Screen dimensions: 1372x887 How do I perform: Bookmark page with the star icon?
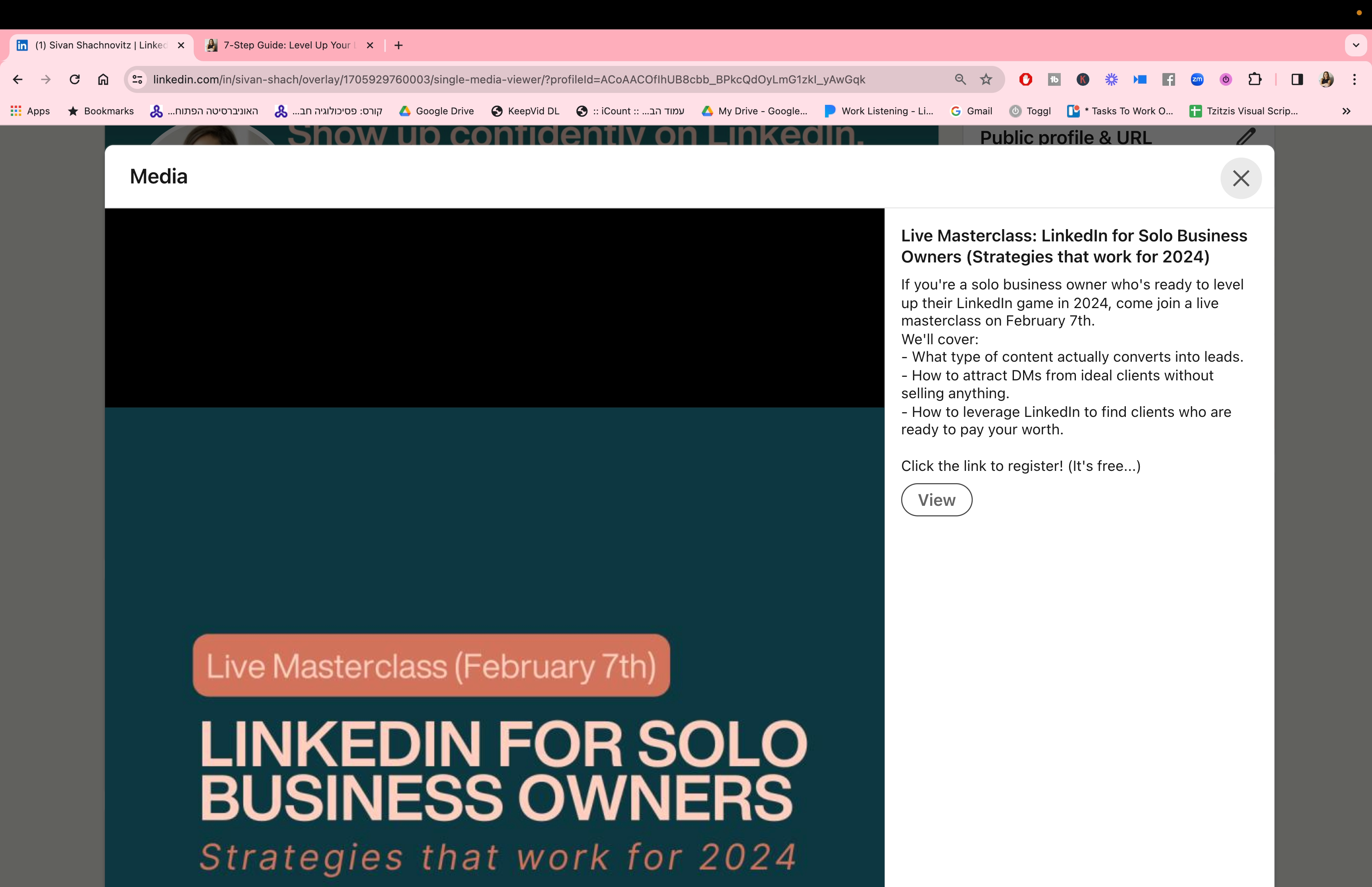click(986, 79)
